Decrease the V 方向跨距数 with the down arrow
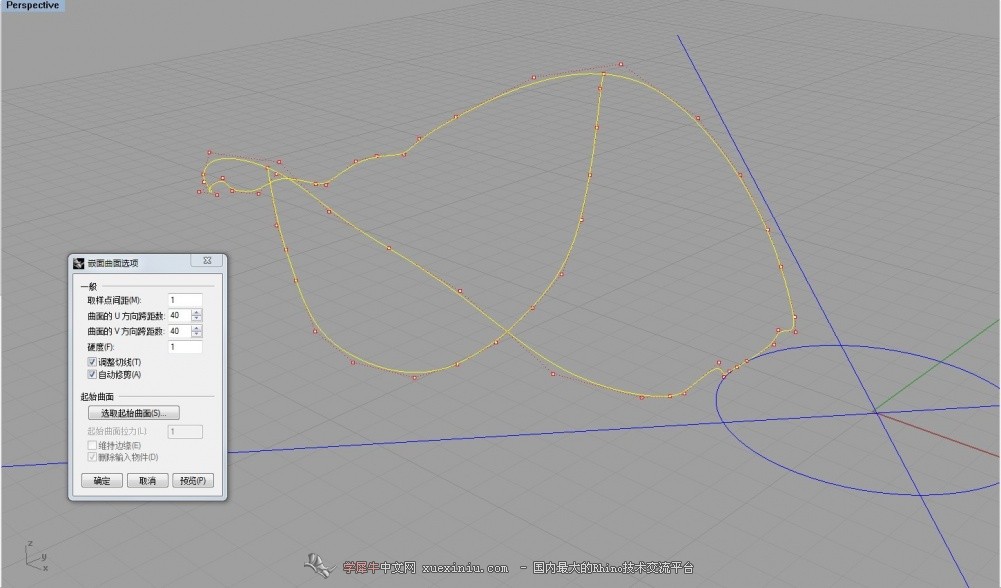This screenshot has width=1001, height=588. pyautogui.click(x=197, y=334)
